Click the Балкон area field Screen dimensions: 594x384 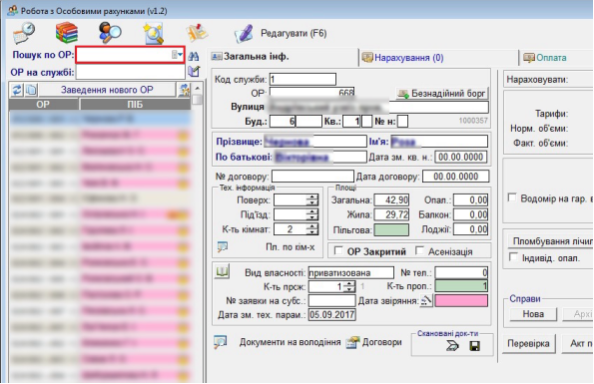tap(471, 215)
